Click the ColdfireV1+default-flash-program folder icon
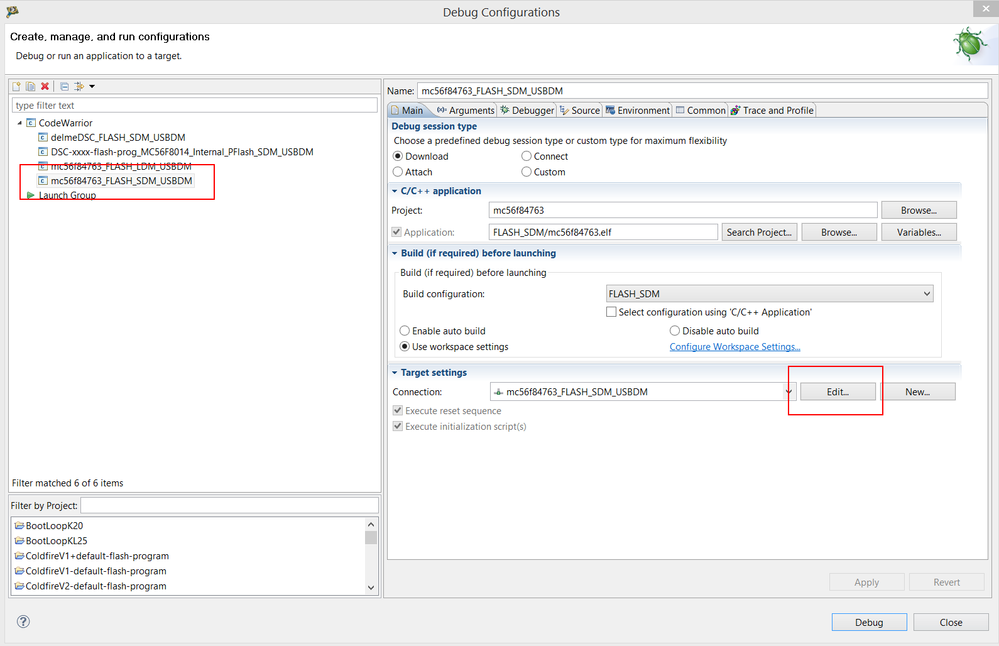 pos(19,556)
